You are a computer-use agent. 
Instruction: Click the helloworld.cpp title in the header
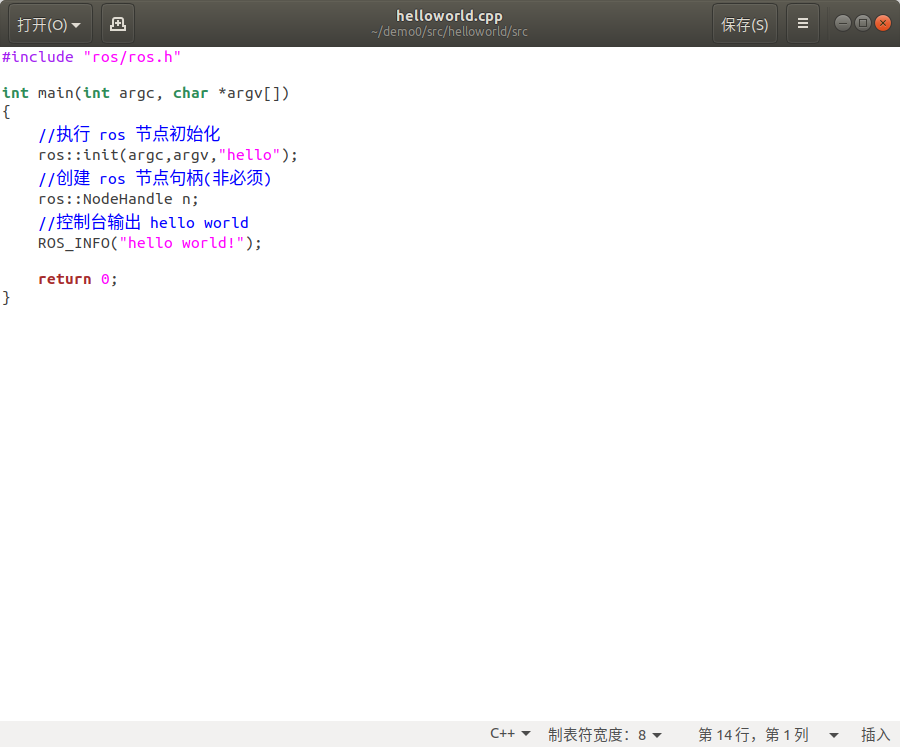click(x=450, y=15)
